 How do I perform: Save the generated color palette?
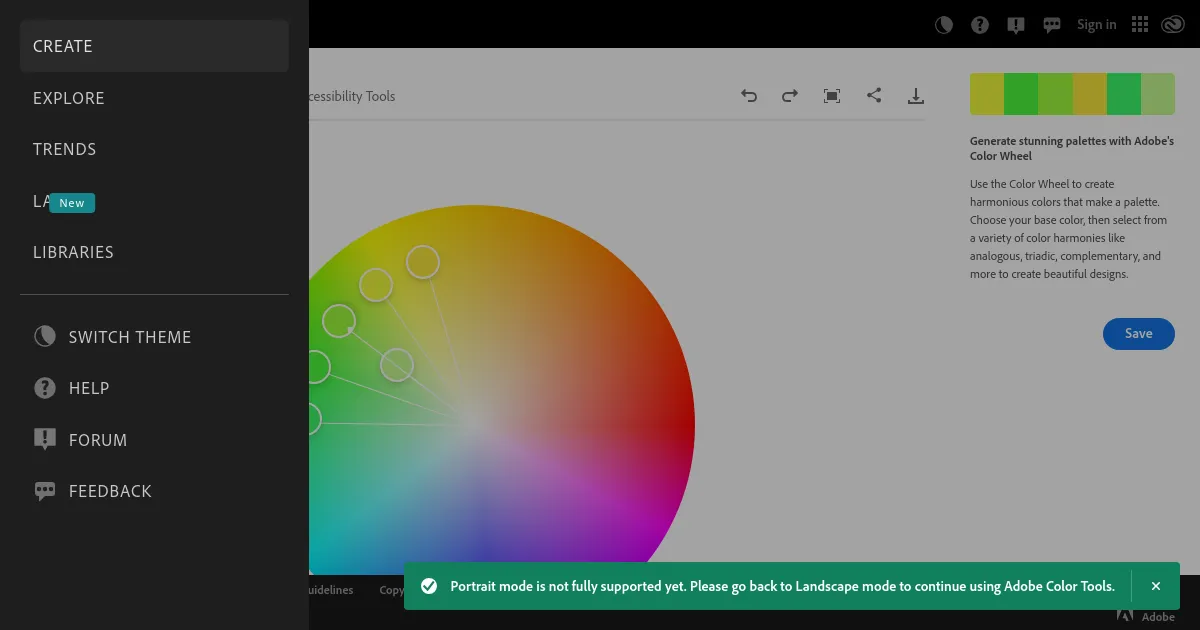tap(1139, 333)
